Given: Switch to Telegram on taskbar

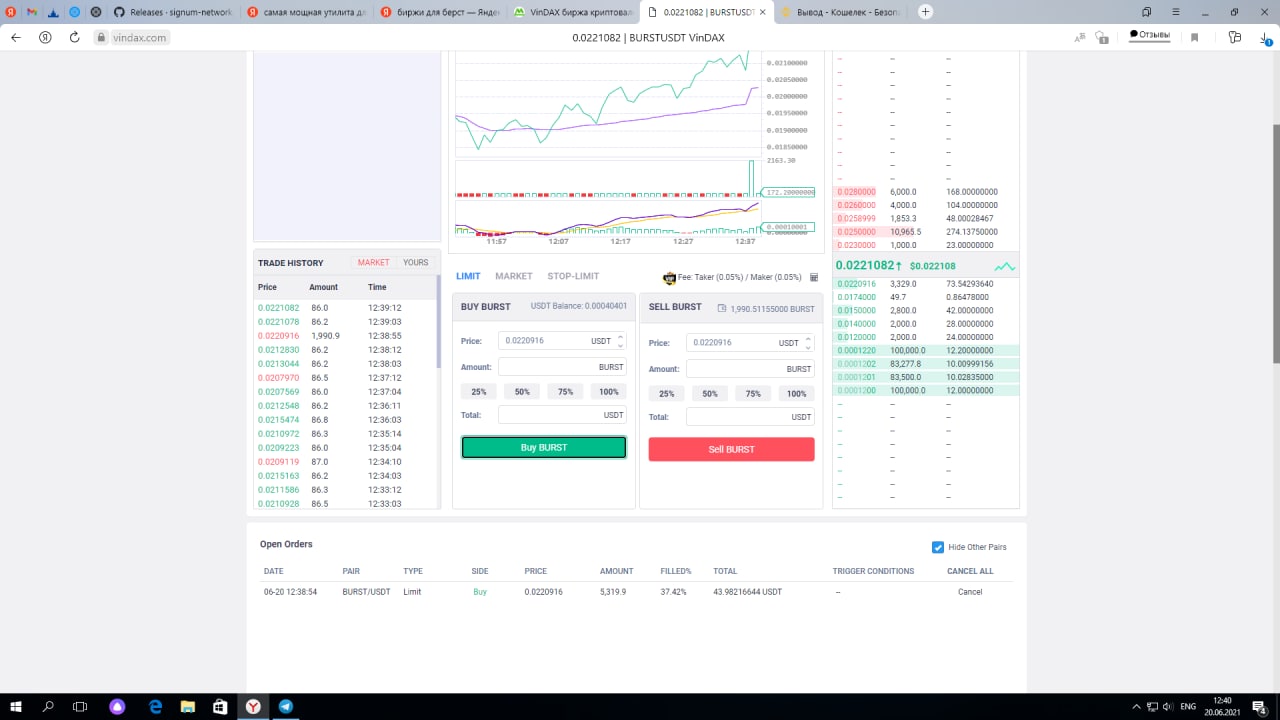Looking at the screenshot, I should [286, 706].
